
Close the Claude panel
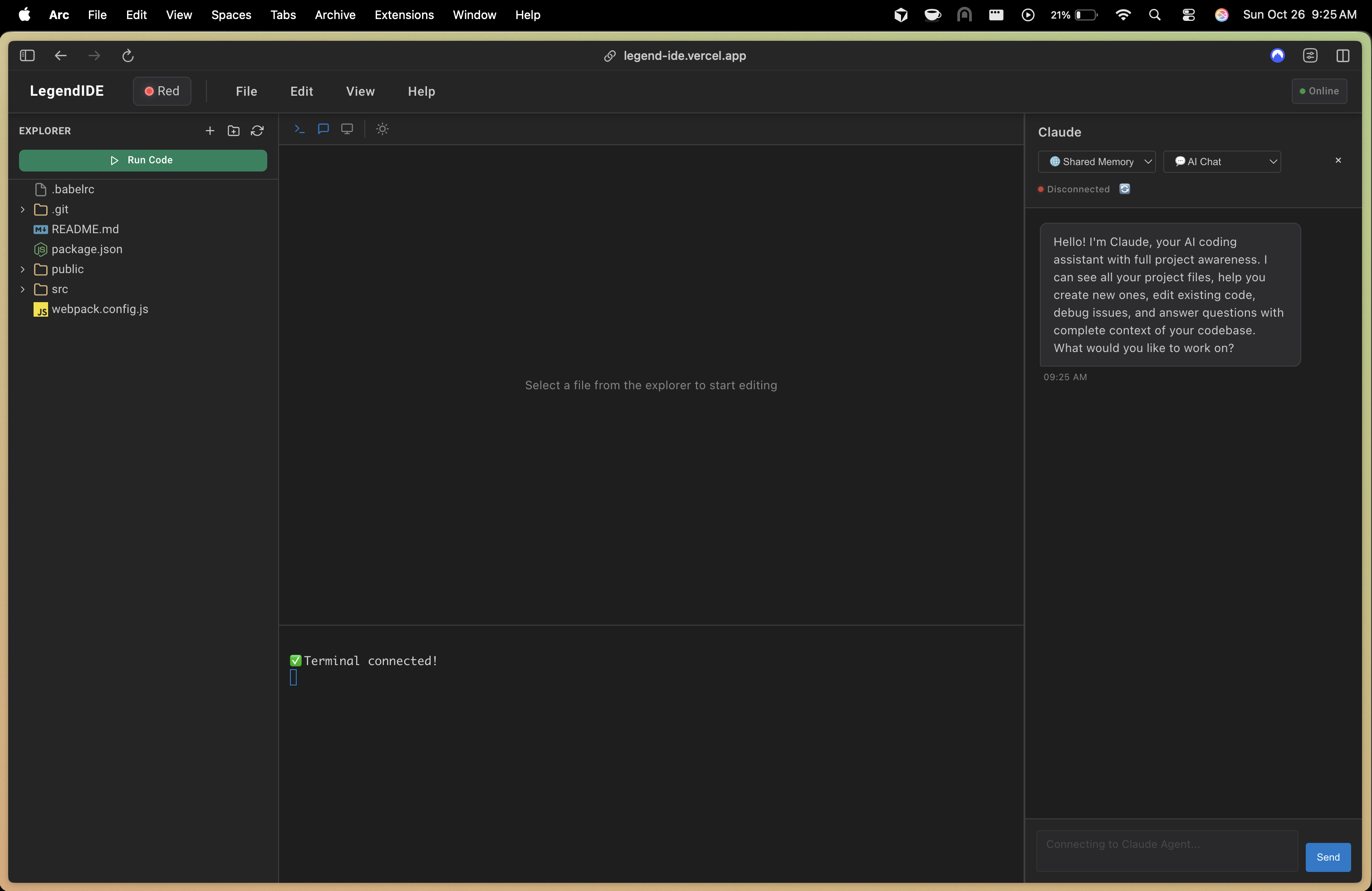1338,160
